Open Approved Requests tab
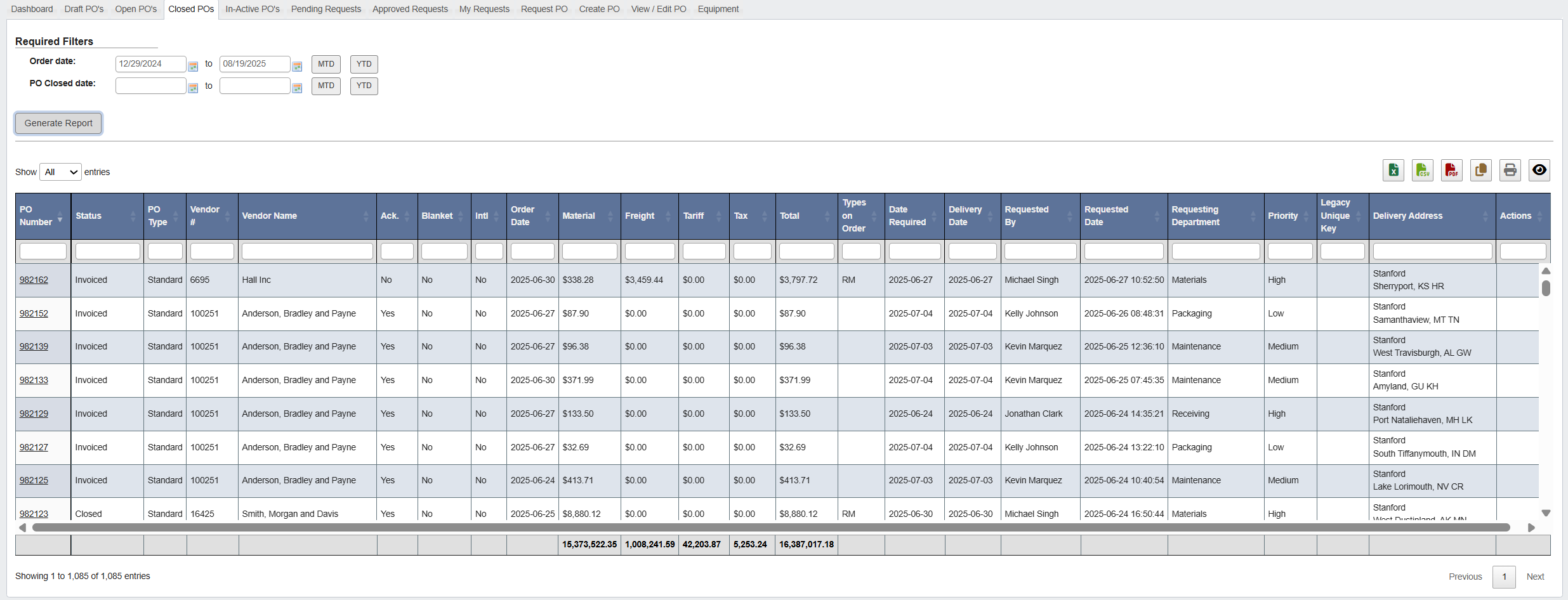Viewport: 1568px width, 600px height. click(410, 9)
